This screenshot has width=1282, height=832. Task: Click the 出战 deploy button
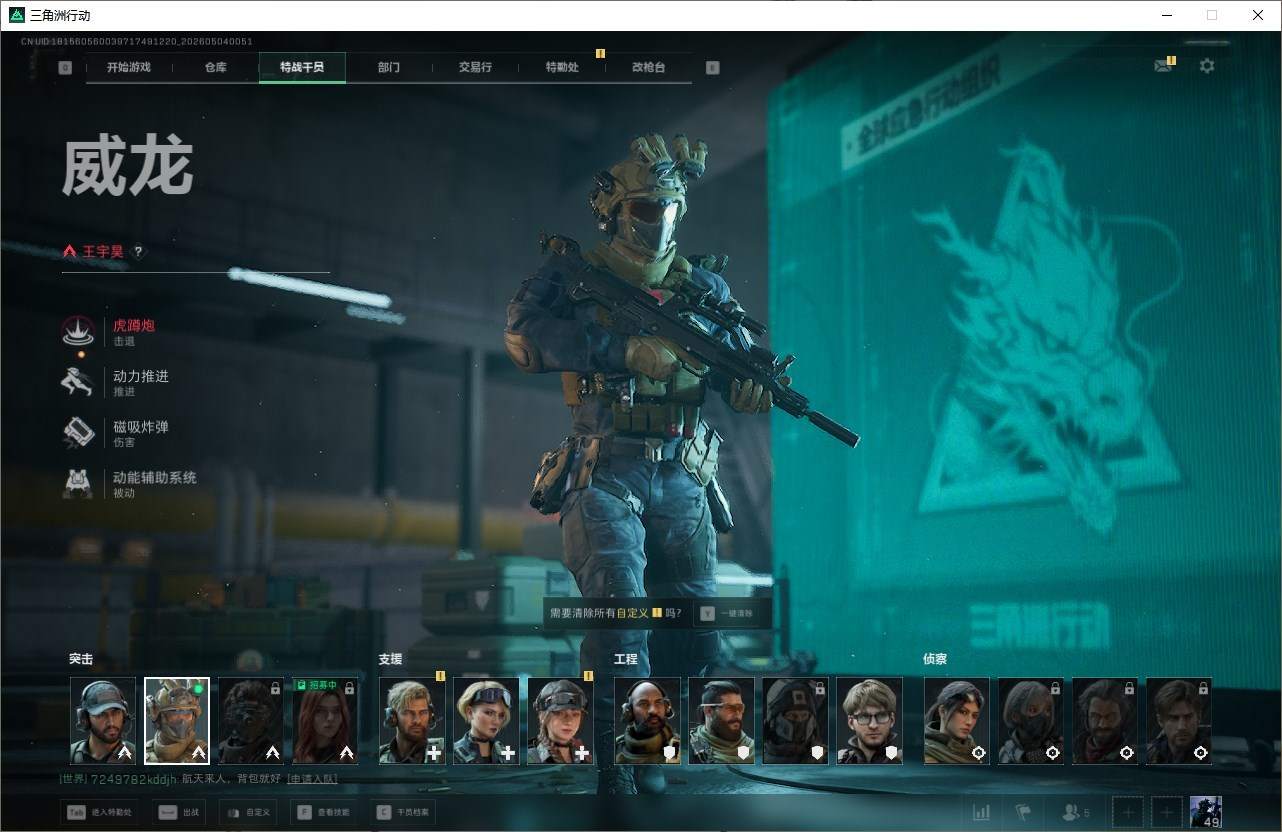click(x=178, y=812)
